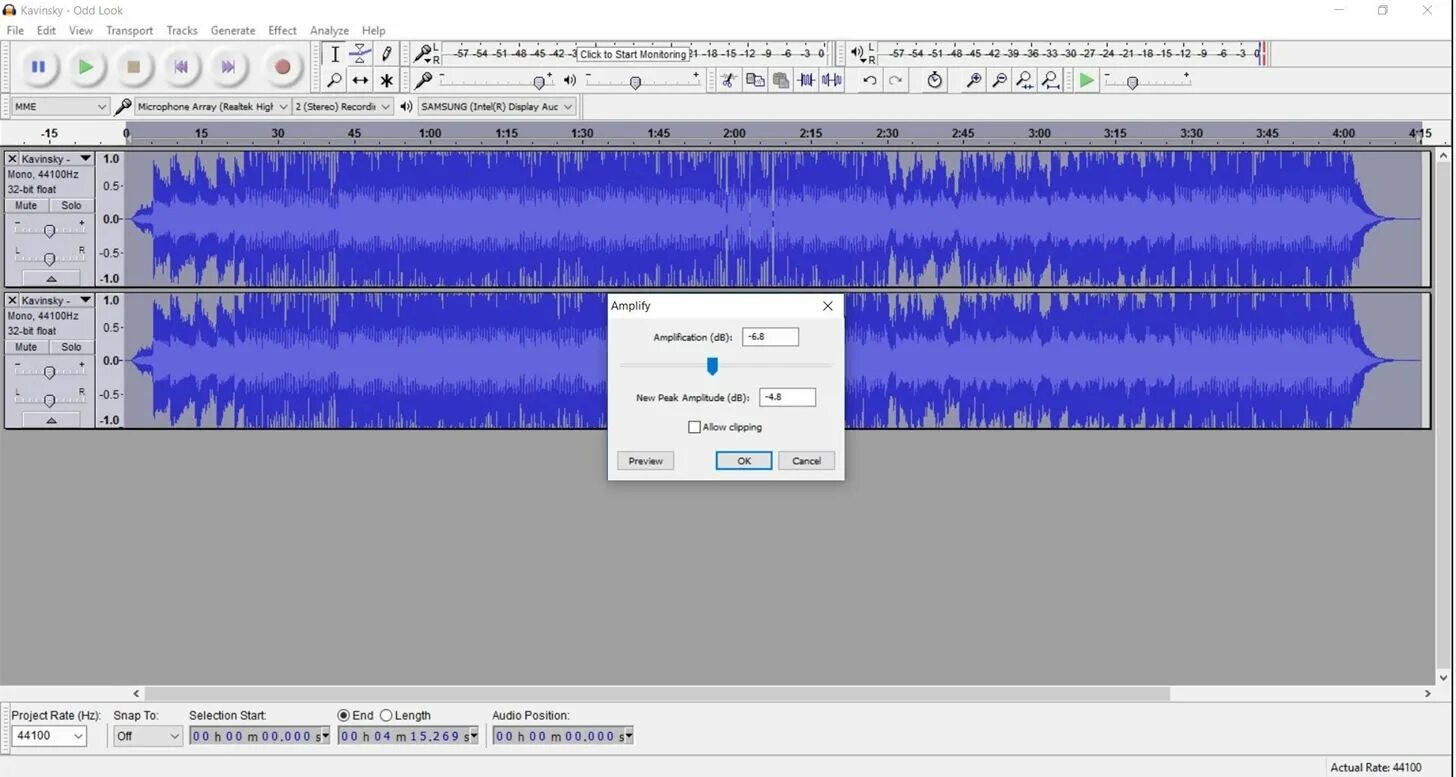The height and width of the screenshot is (777, 1456).
Task: Select the Length radio button
Action: coord(386,715)
